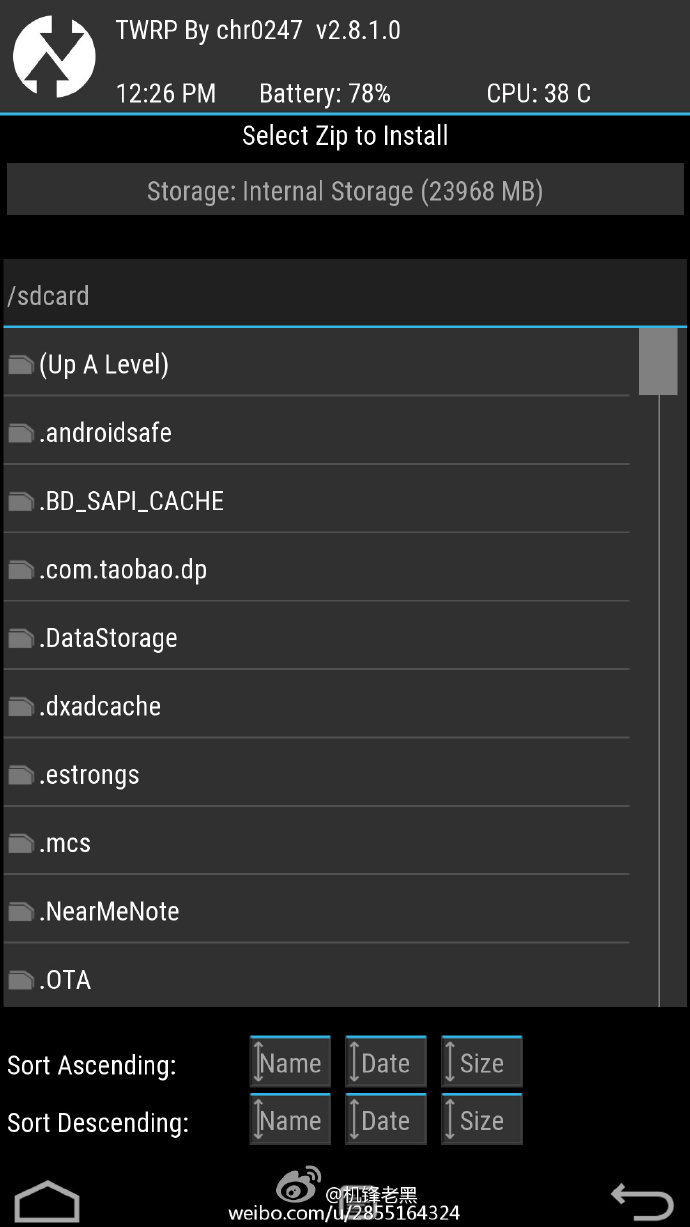Sort files descending by Date
Screen dimensions: 690x1227
[386, 1119]
